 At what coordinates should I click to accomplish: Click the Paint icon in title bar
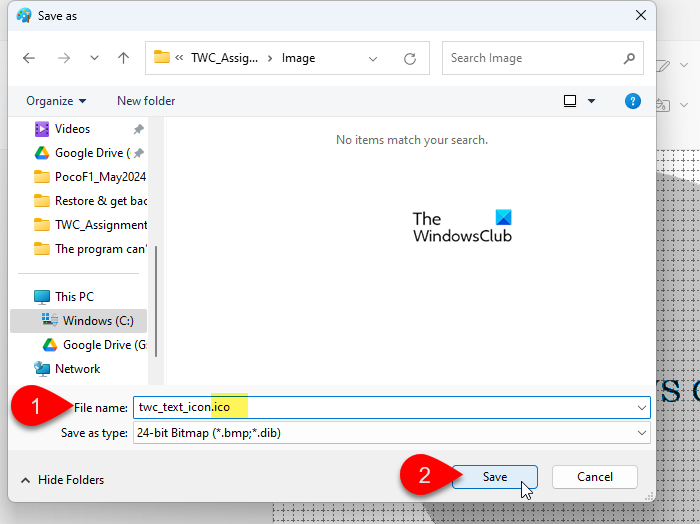(24, 16)
